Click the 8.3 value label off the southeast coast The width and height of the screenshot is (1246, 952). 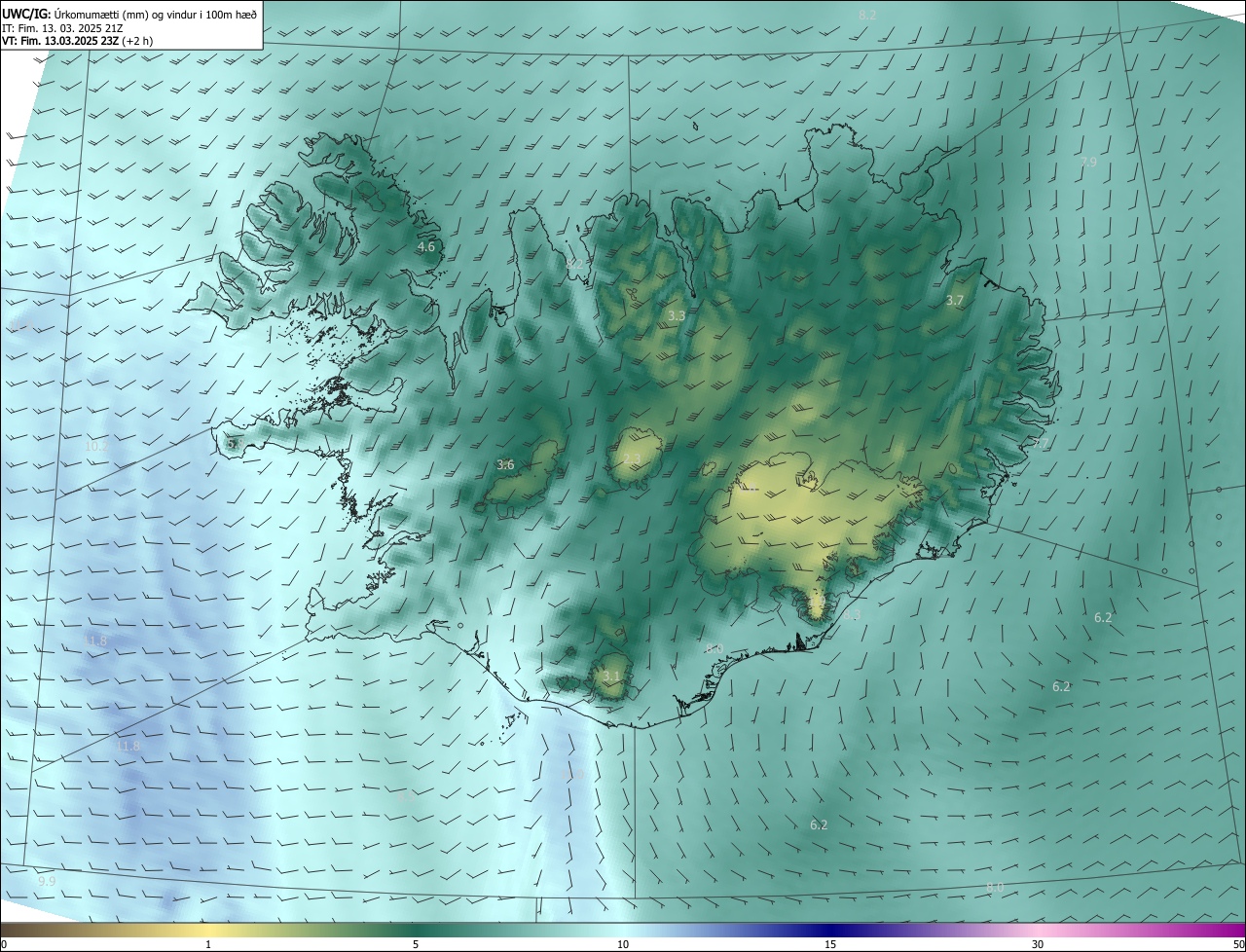(852, 615)
